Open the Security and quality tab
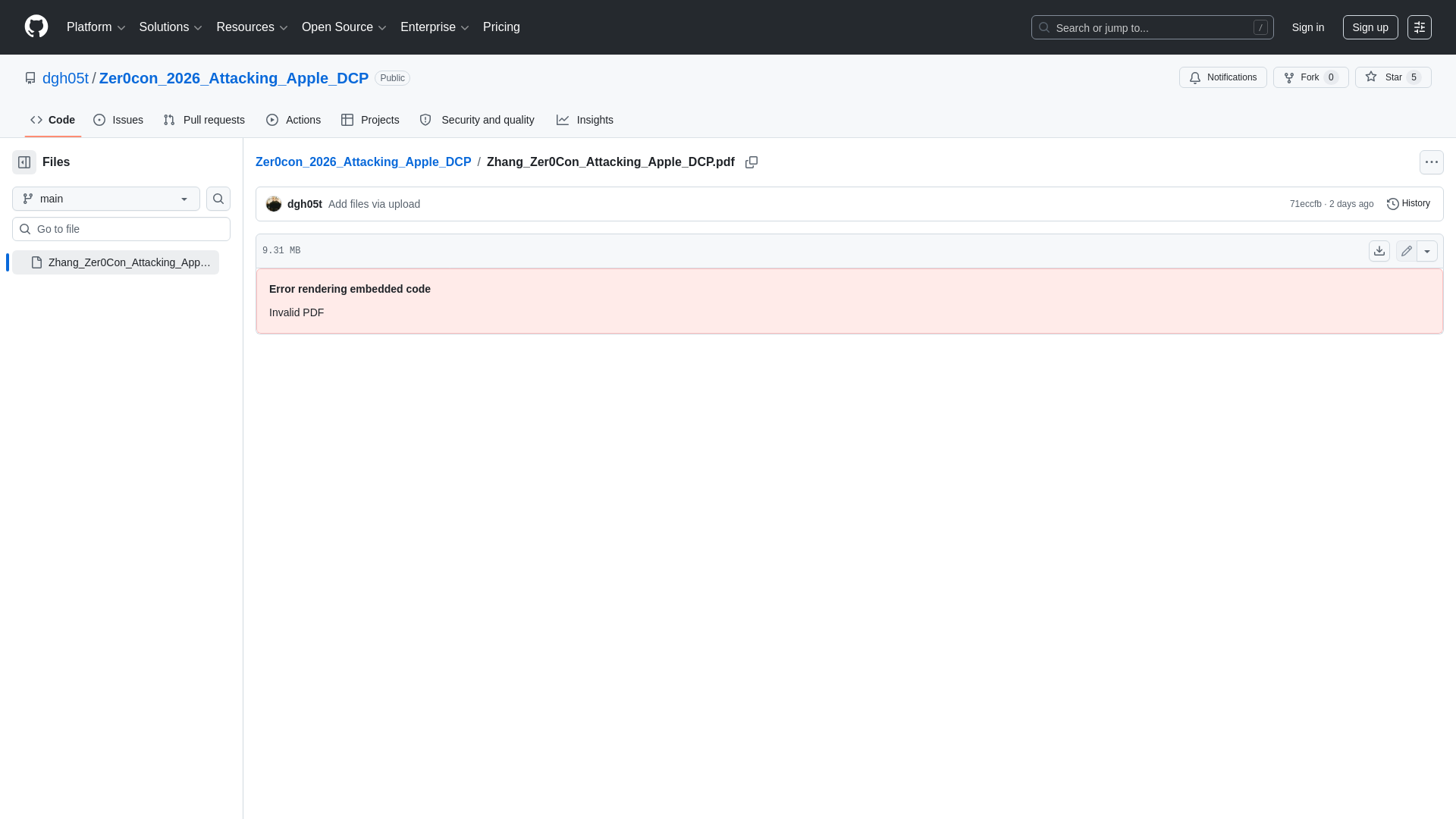This screenshot has width=1456, height=819. coord(477,120)
